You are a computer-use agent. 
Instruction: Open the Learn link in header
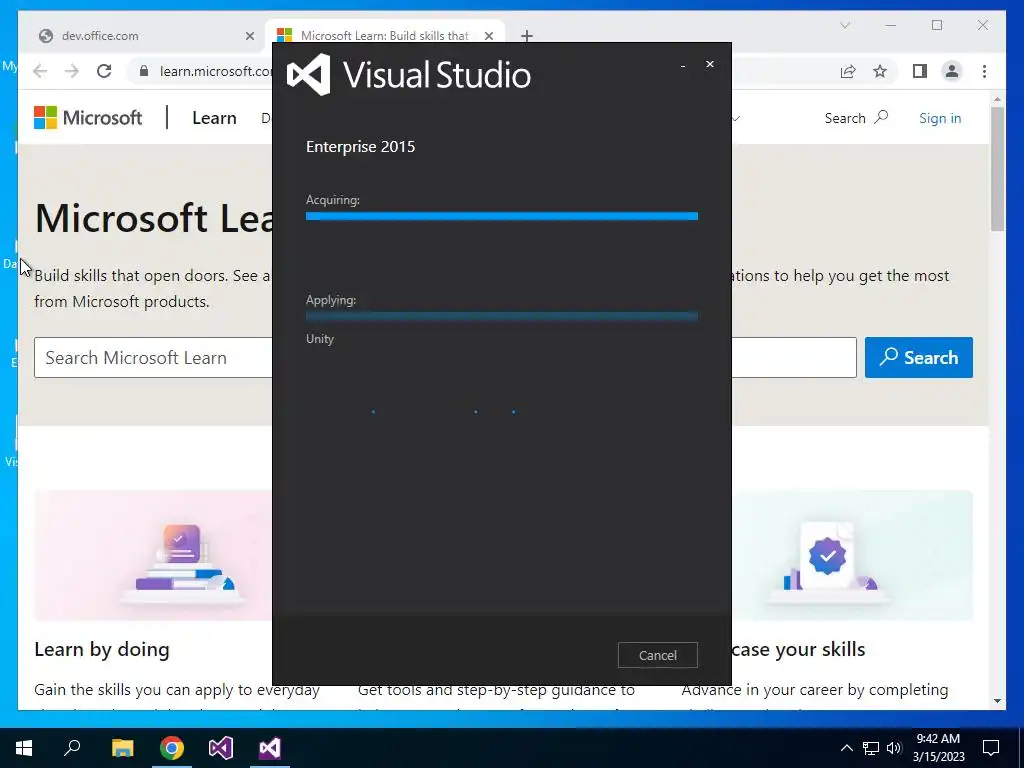[214, 118]
